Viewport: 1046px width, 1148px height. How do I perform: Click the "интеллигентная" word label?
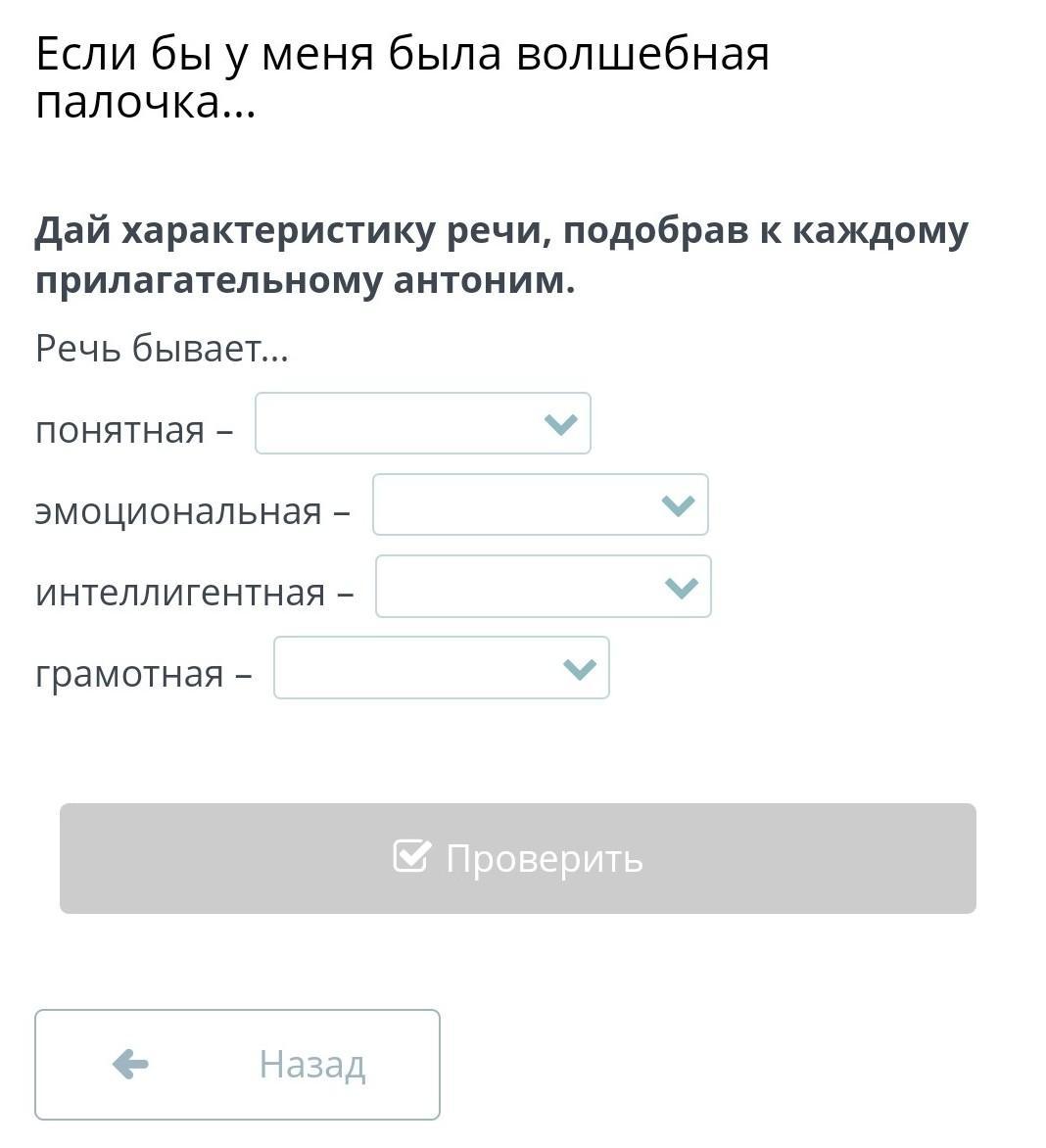click(180, 593)
